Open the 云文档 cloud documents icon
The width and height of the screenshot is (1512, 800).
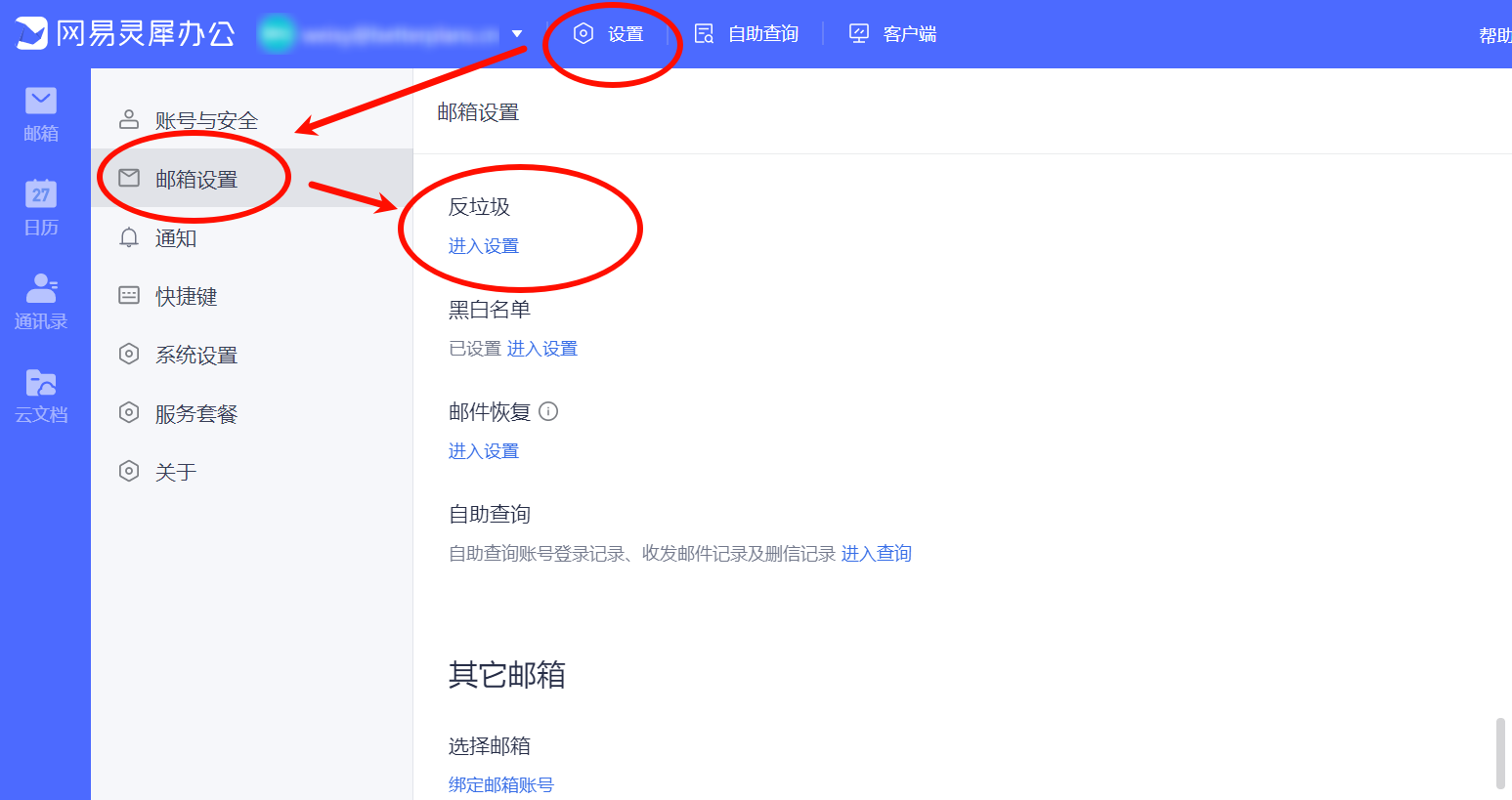[41, 382]
